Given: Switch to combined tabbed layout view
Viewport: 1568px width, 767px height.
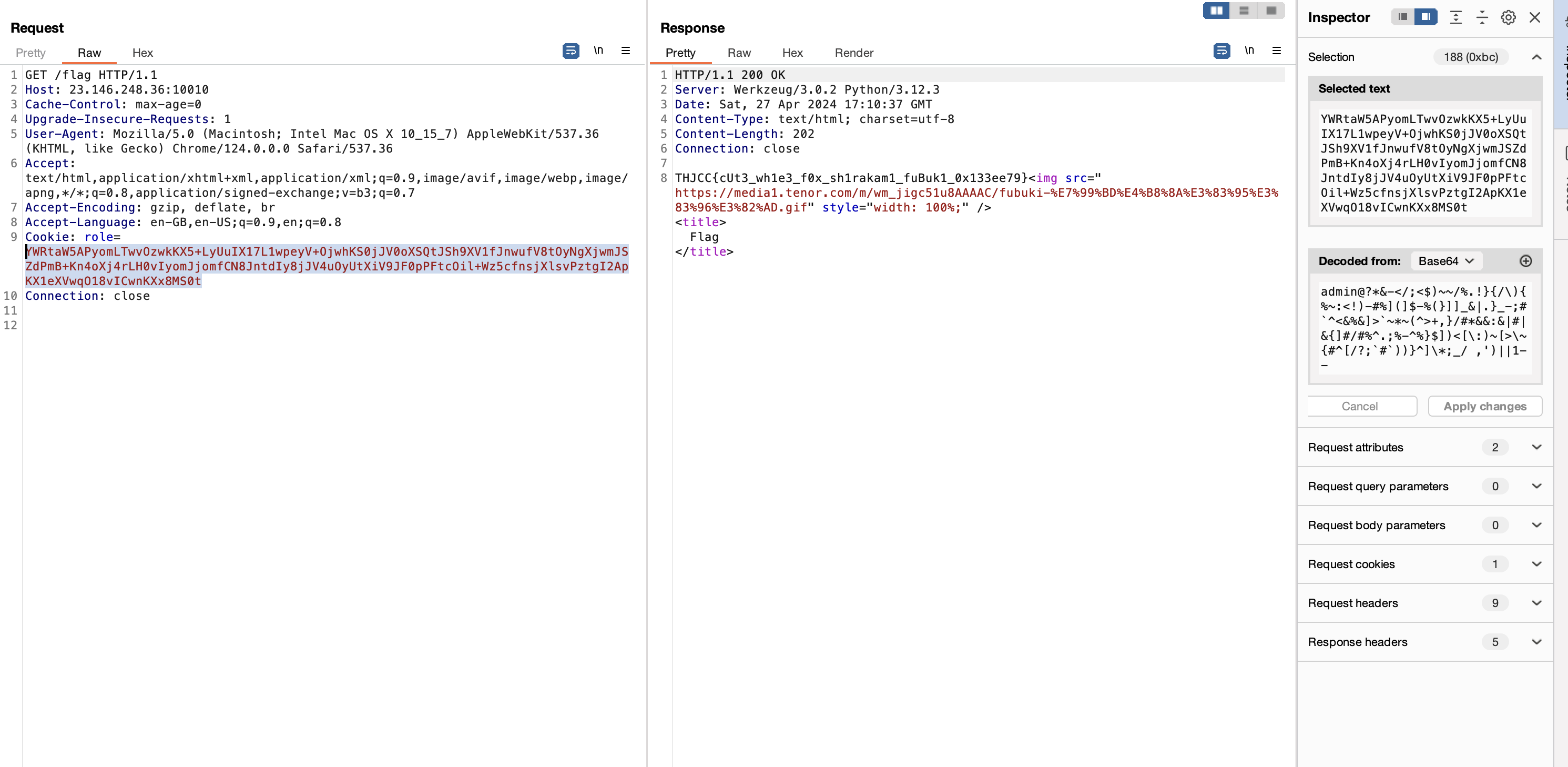Looking at the screenshot, I should pyautogui.click(x=1271, y=11).
